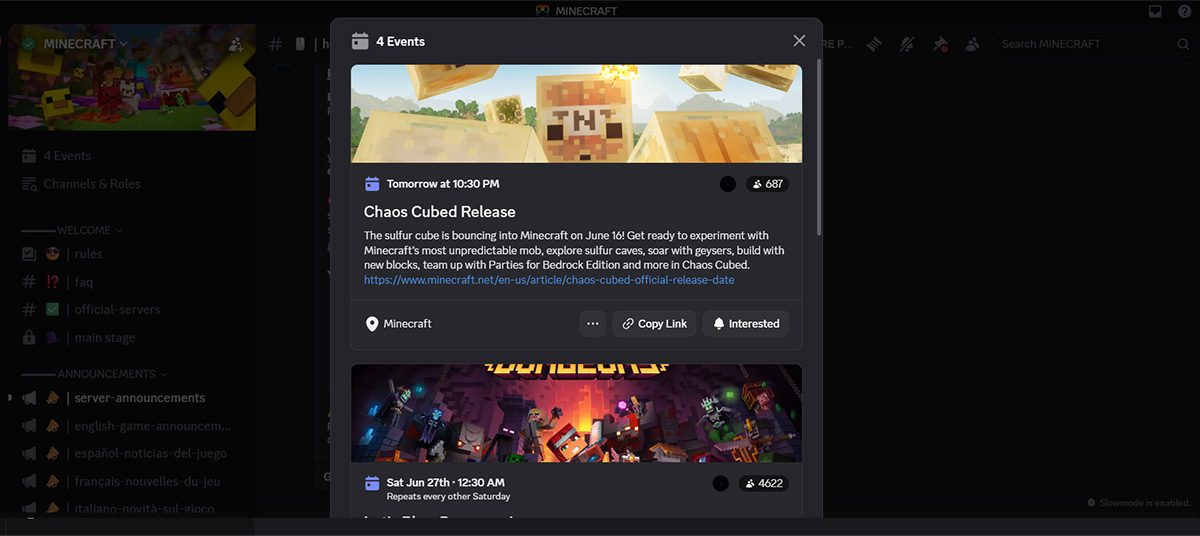Click the rules checkbox channel icon

click(x=29, y=254)
